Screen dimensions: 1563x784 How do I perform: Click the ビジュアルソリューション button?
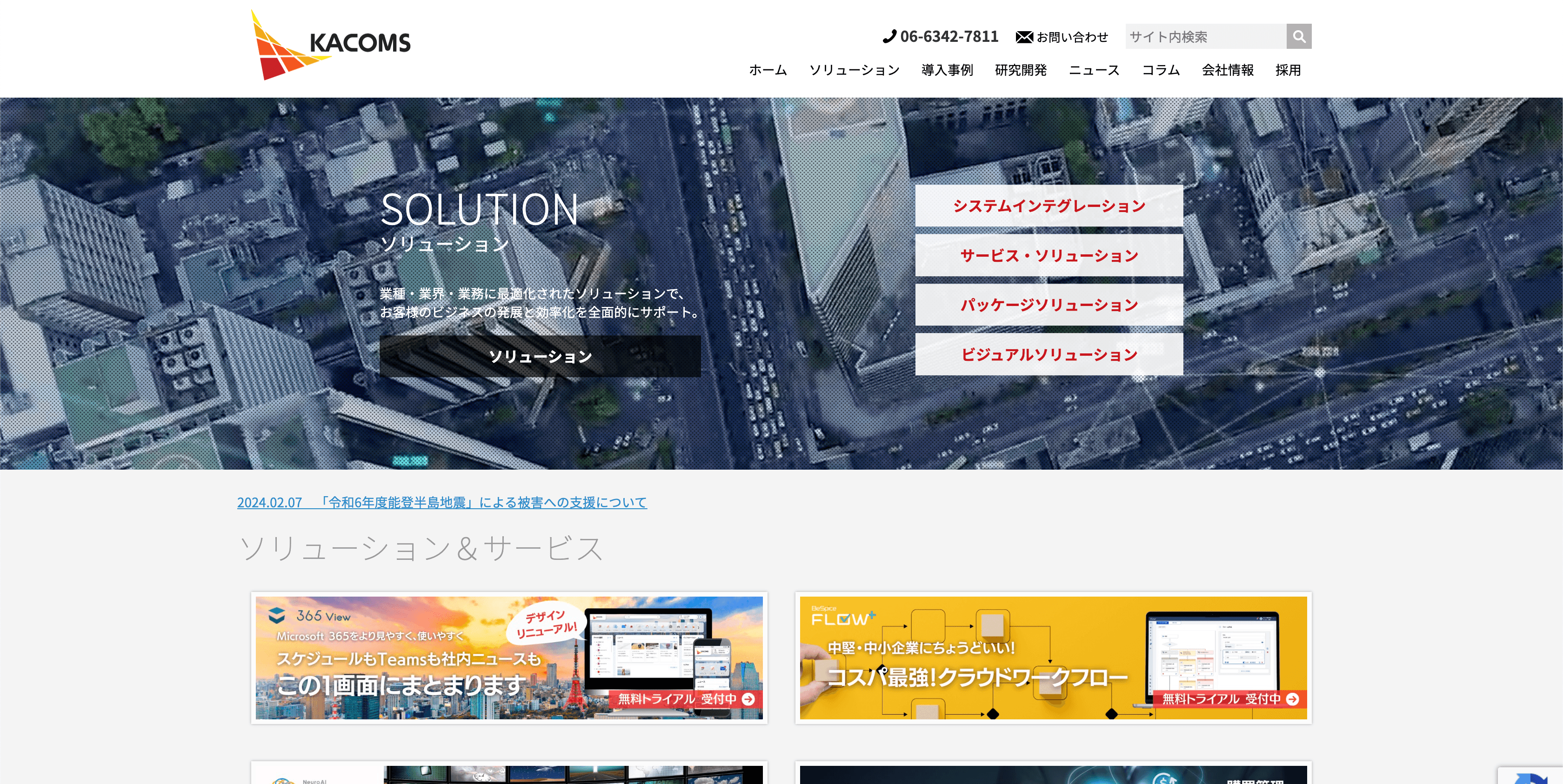[x=1049, y=354]
